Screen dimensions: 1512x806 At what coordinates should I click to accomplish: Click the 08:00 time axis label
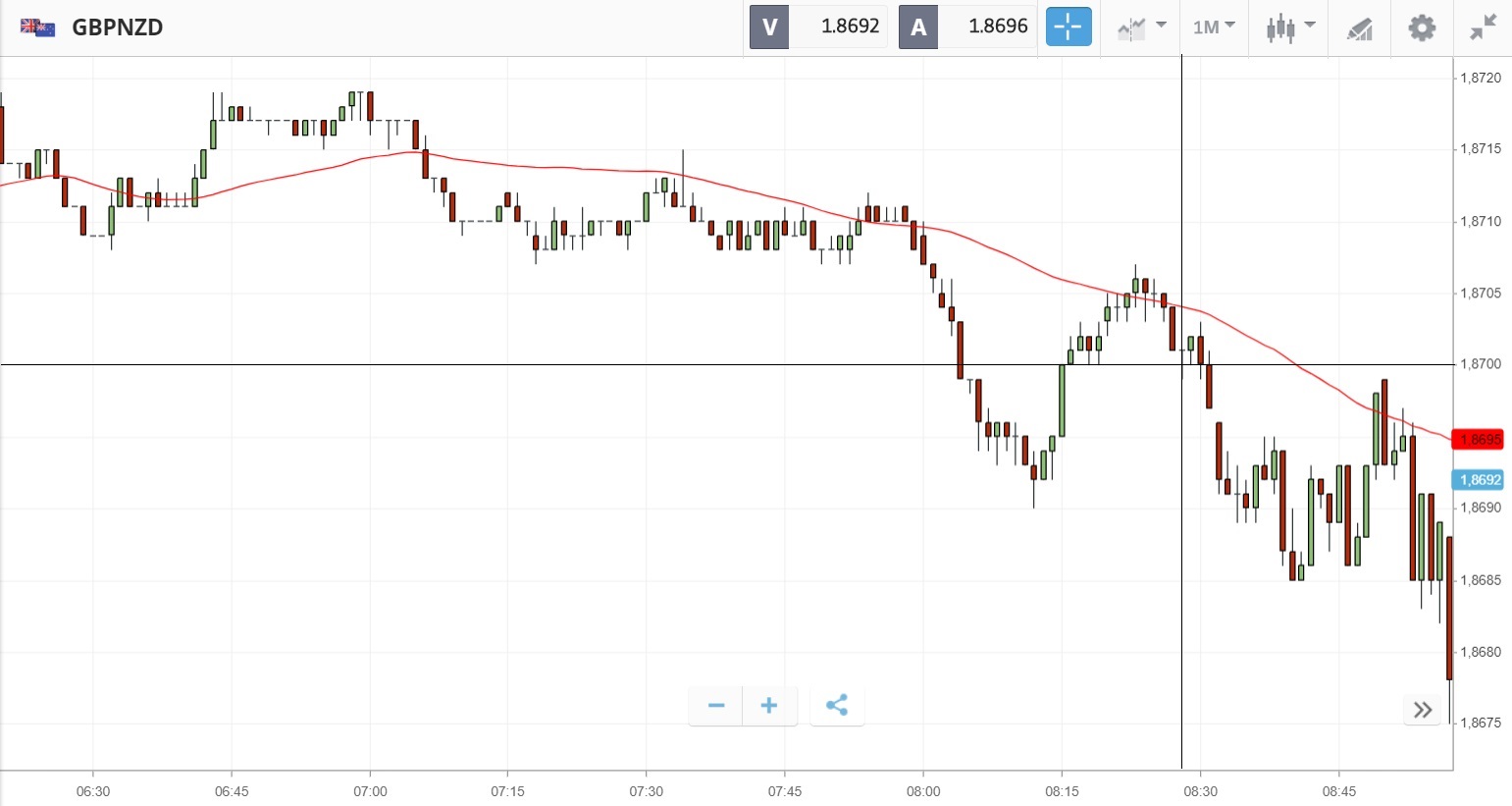pyautogui.click(x=923, y=791)
